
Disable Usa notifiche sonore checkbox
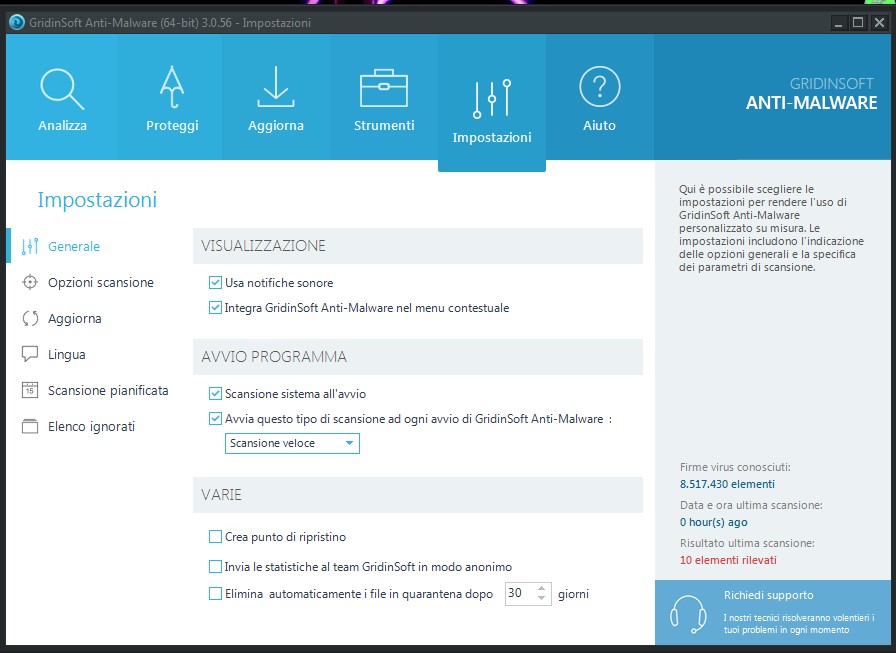click(x=215, y=282)
